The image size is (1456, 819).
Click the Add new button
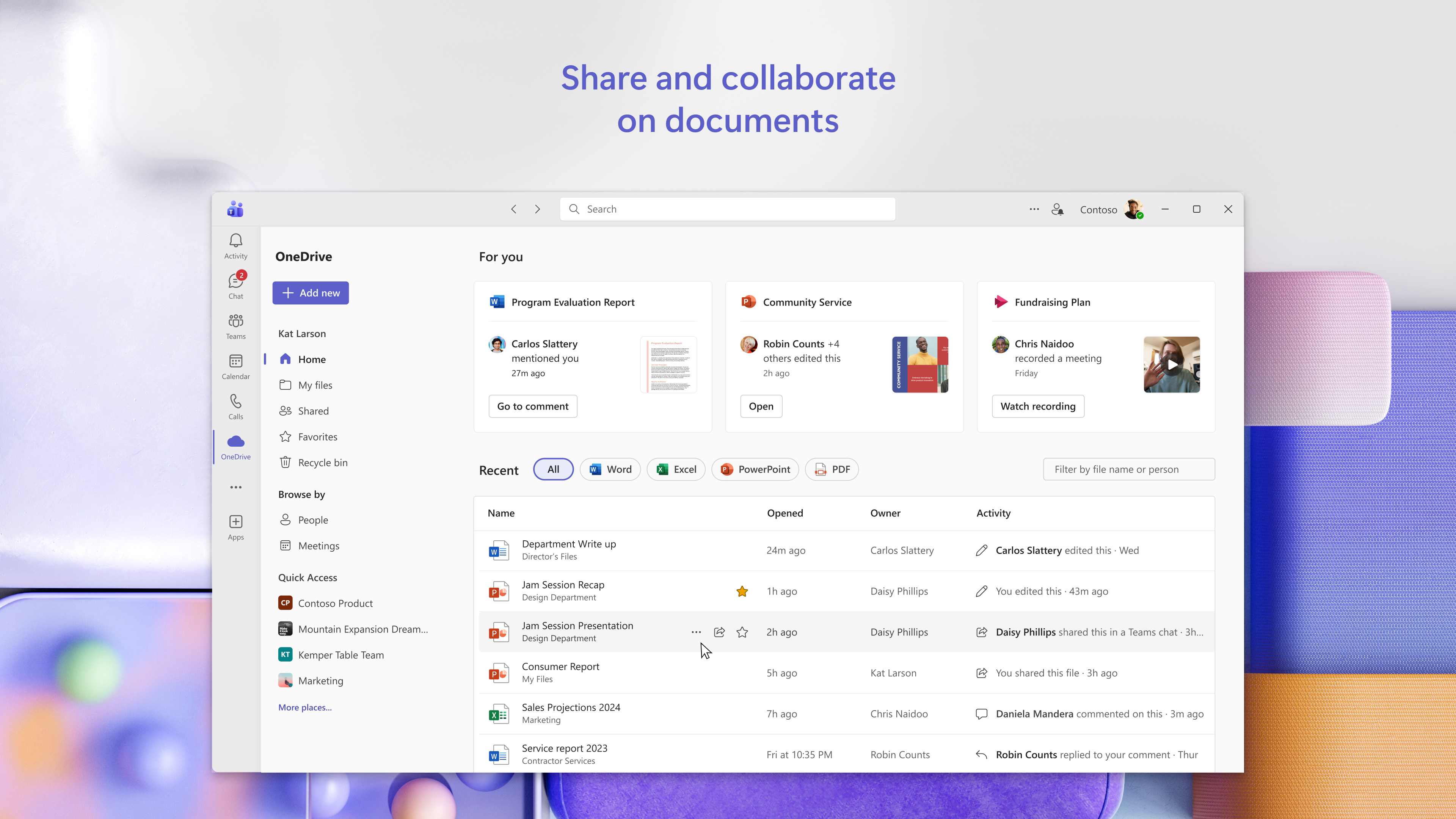(x=310, y=293)
